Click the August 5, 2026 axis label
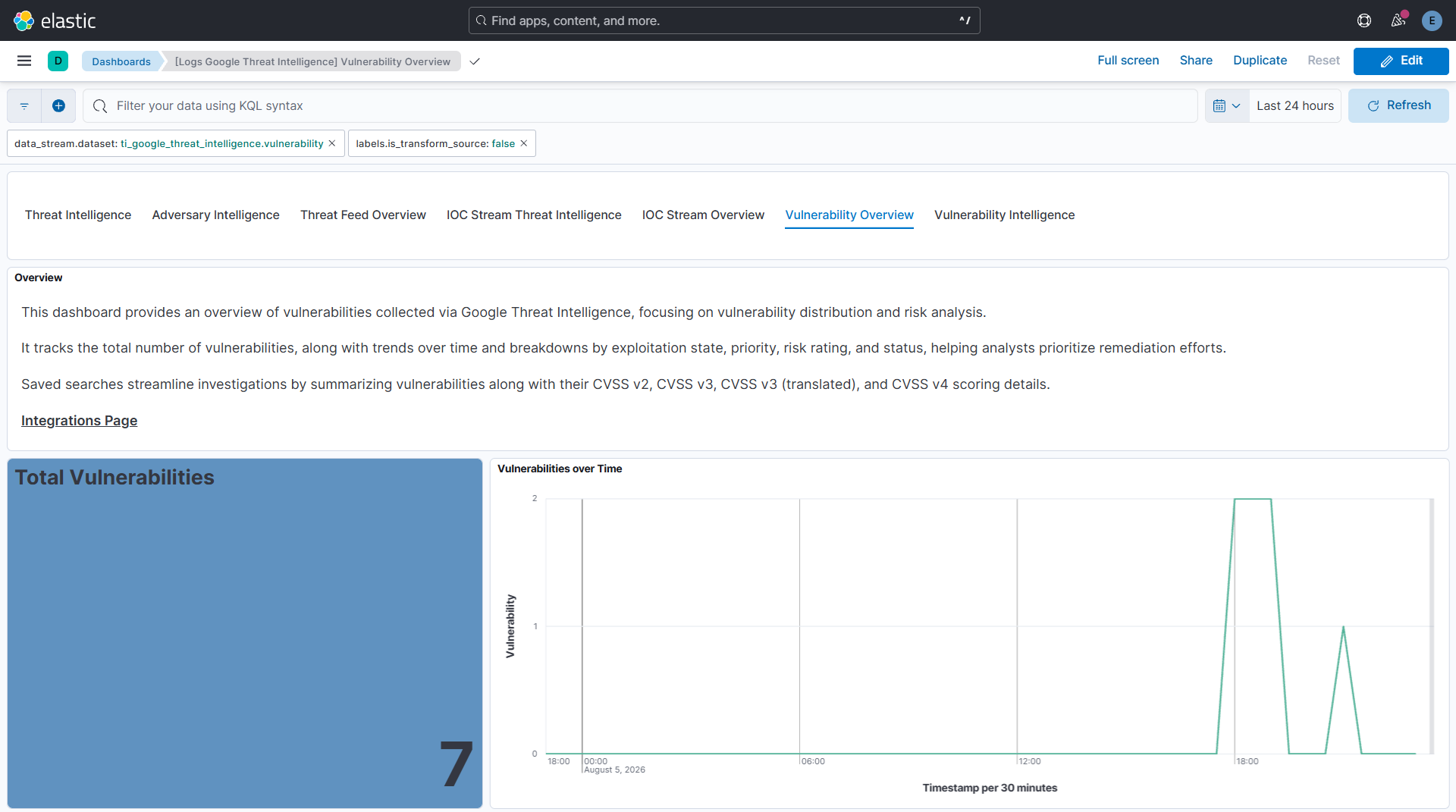 (614, 770)
